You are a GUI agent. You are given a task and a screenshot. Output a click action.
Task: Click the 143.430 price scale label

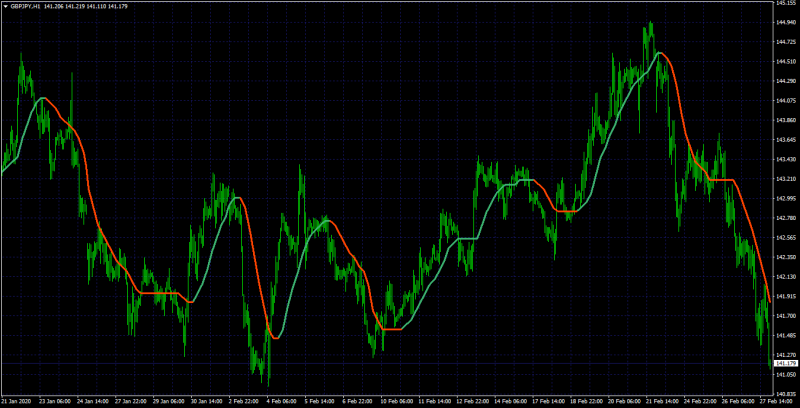(786, 159)
